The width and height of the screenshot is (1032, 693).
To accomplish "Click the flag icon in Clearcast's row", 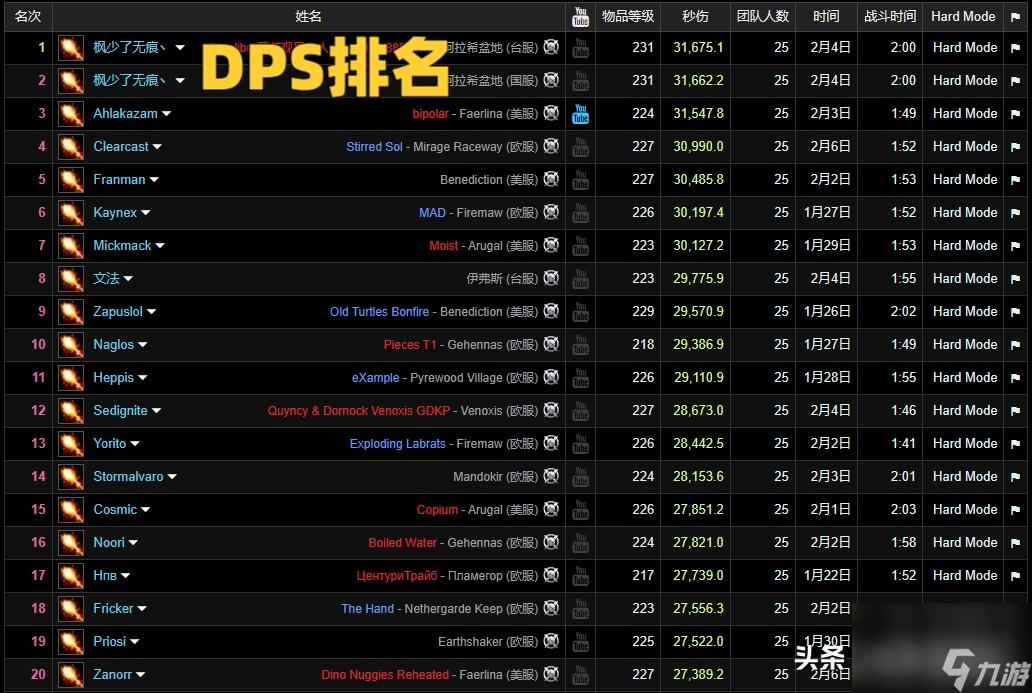I will 1015,147.
